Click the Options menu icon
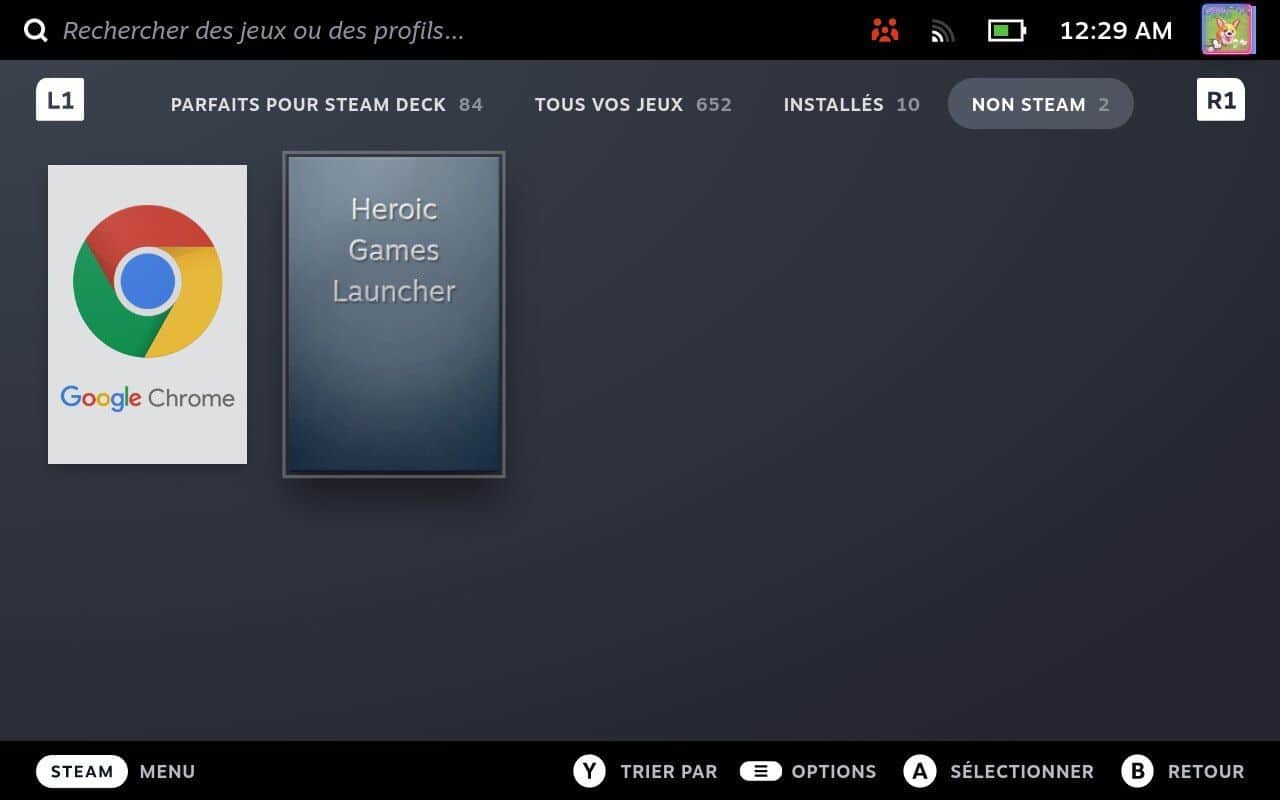Screen dimensions: 1280x800 point(760,771)
